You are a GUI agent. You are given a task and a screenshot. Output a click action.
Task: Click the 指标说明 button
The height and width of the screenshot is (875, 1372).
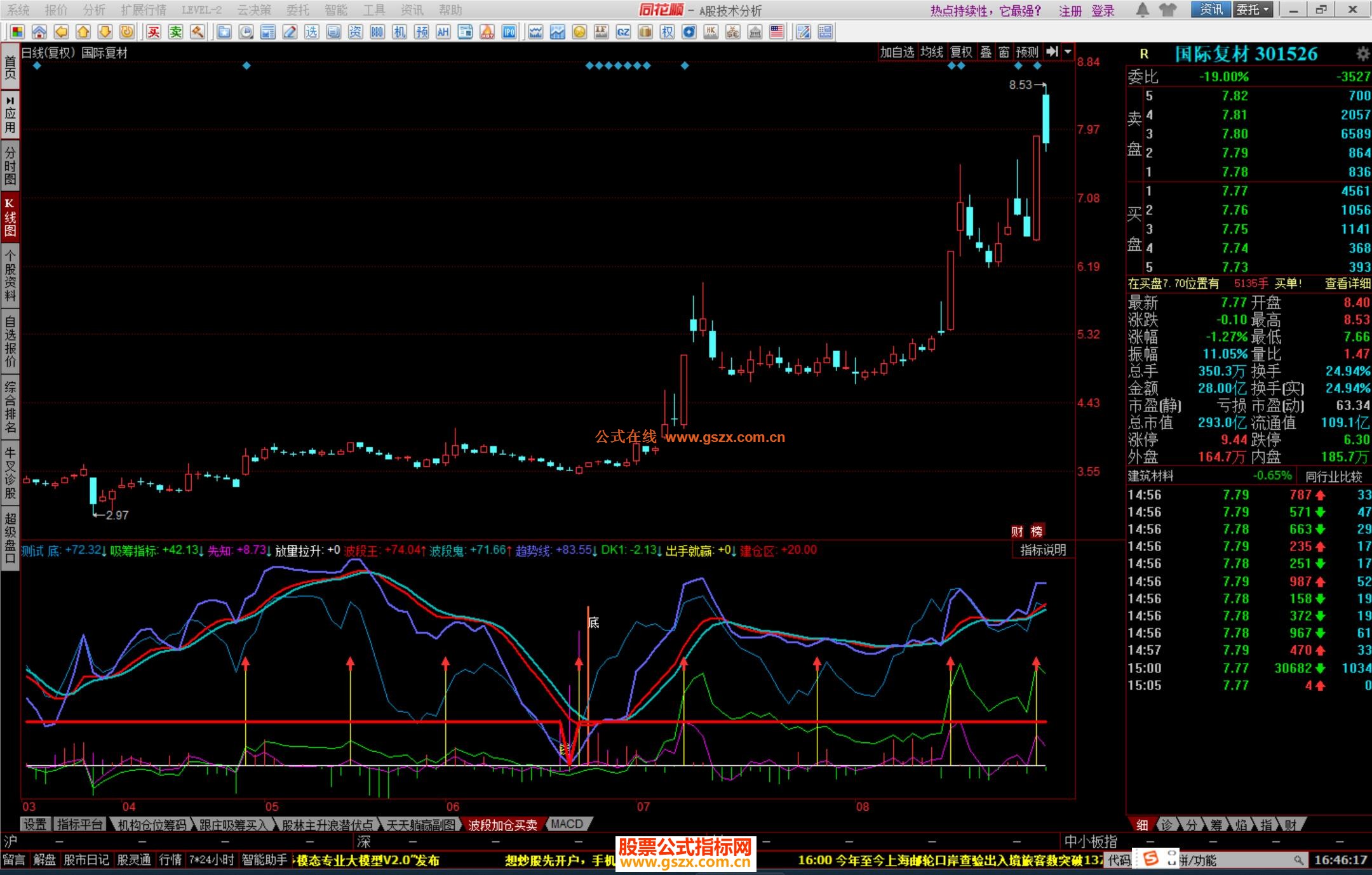(1043, 550)
